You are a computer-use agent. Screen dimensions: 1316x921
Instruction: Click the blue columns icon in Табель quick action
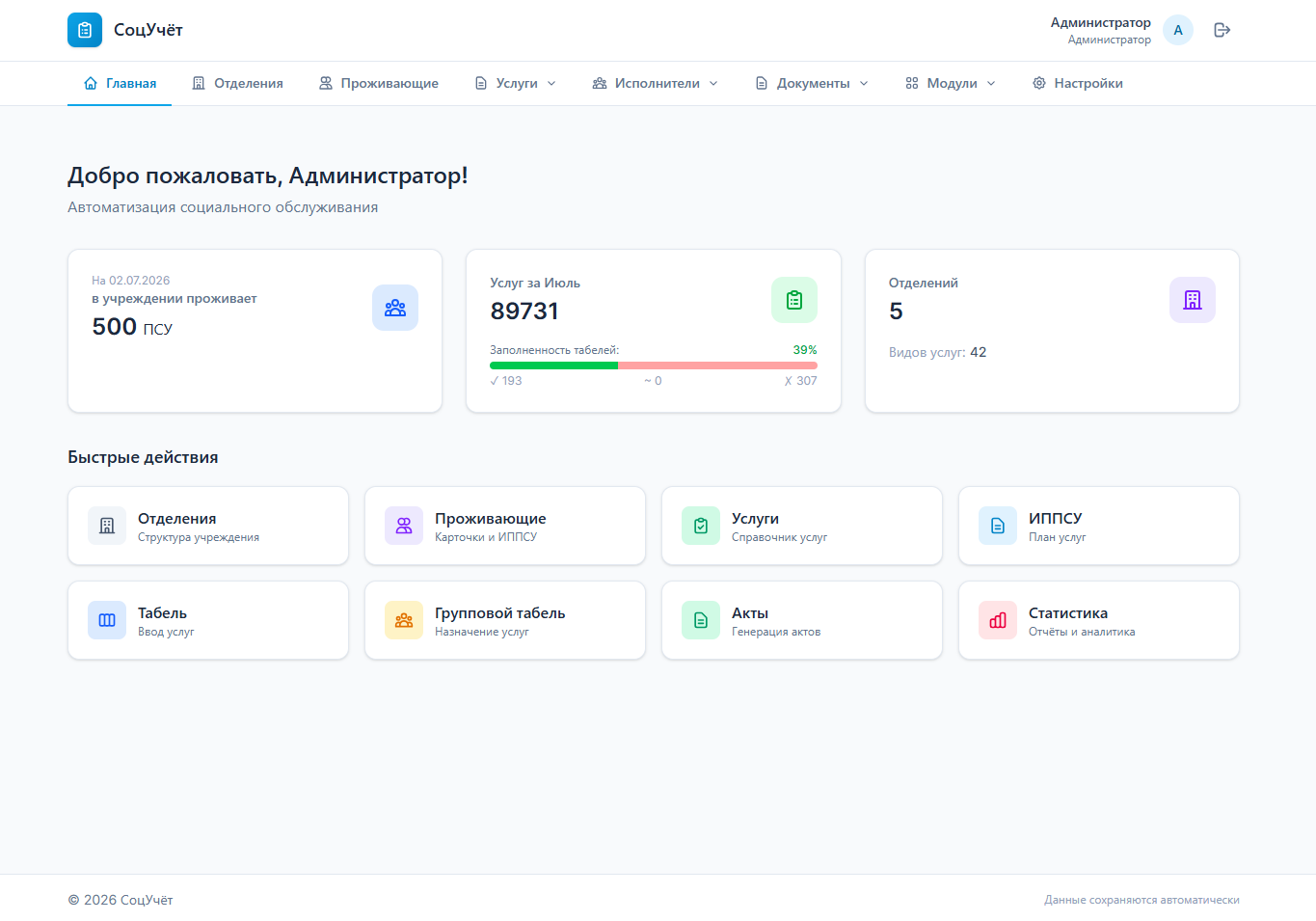coord(107,620)
